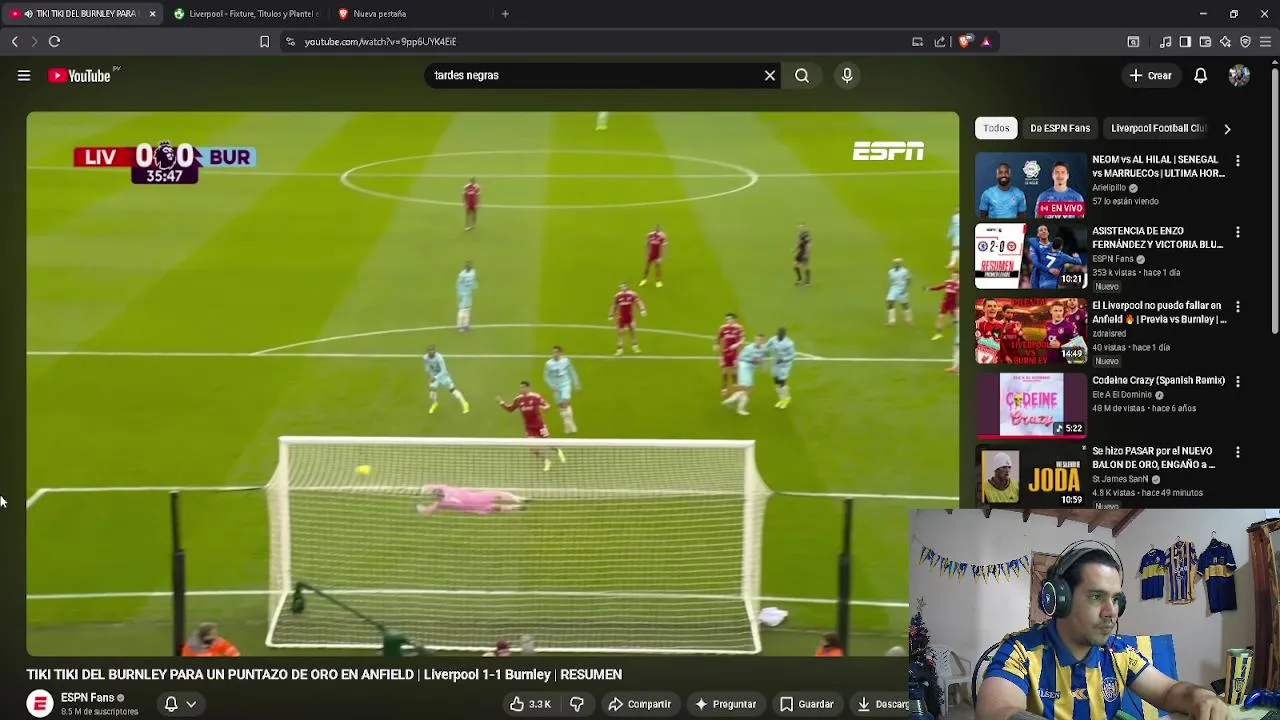Image resolution: width=1280 pixels, height=720 pixels.
Task: Switch to the Liverpool Fixture tab
Action: (x=247, y=13)
